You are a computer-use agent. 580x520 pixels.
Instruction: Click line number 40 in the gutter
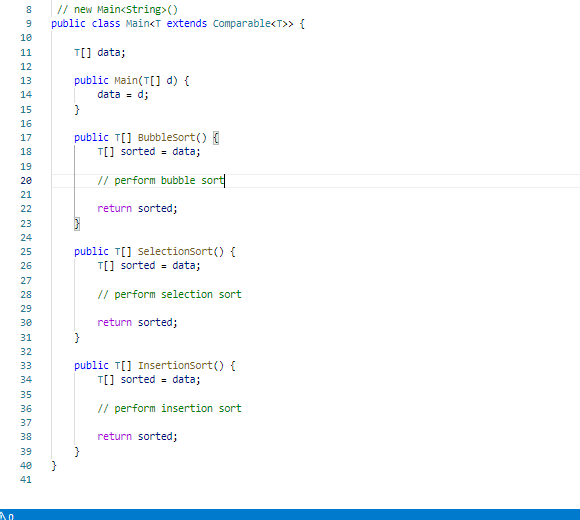click(x=26, y=465)
